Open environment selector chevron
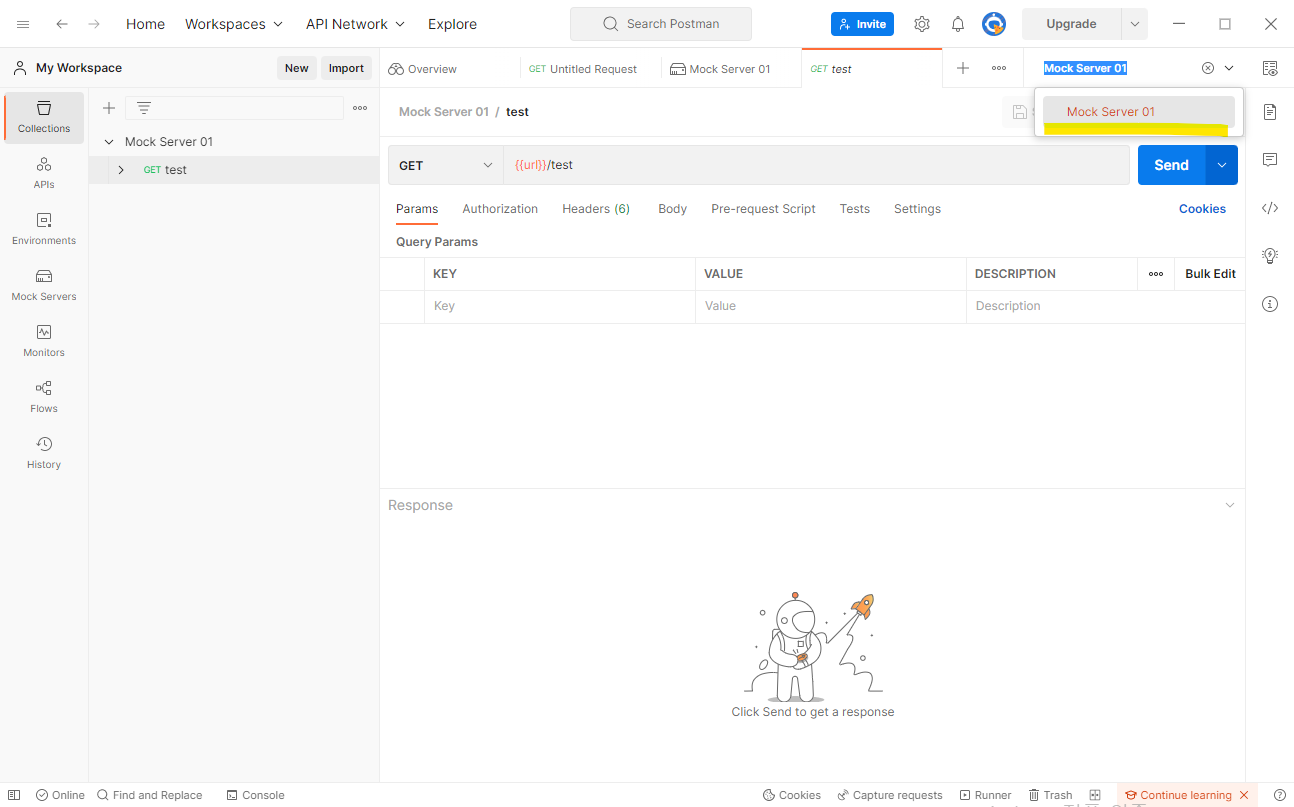 [x=1229, y=68]
